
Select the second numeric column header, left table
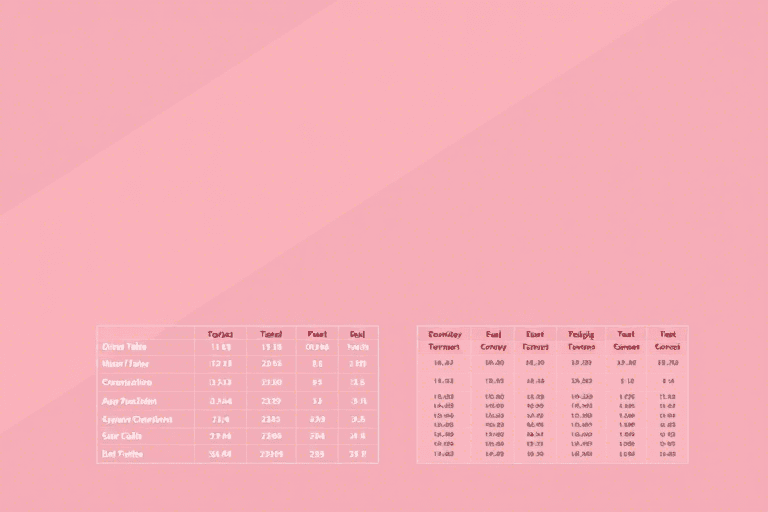point(271,334)
